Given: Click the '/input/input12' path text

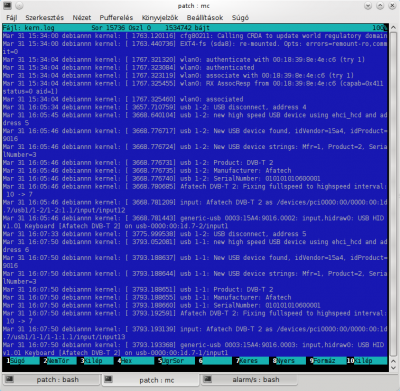Looking at the screenshot, I should click(x=98, y=210).
